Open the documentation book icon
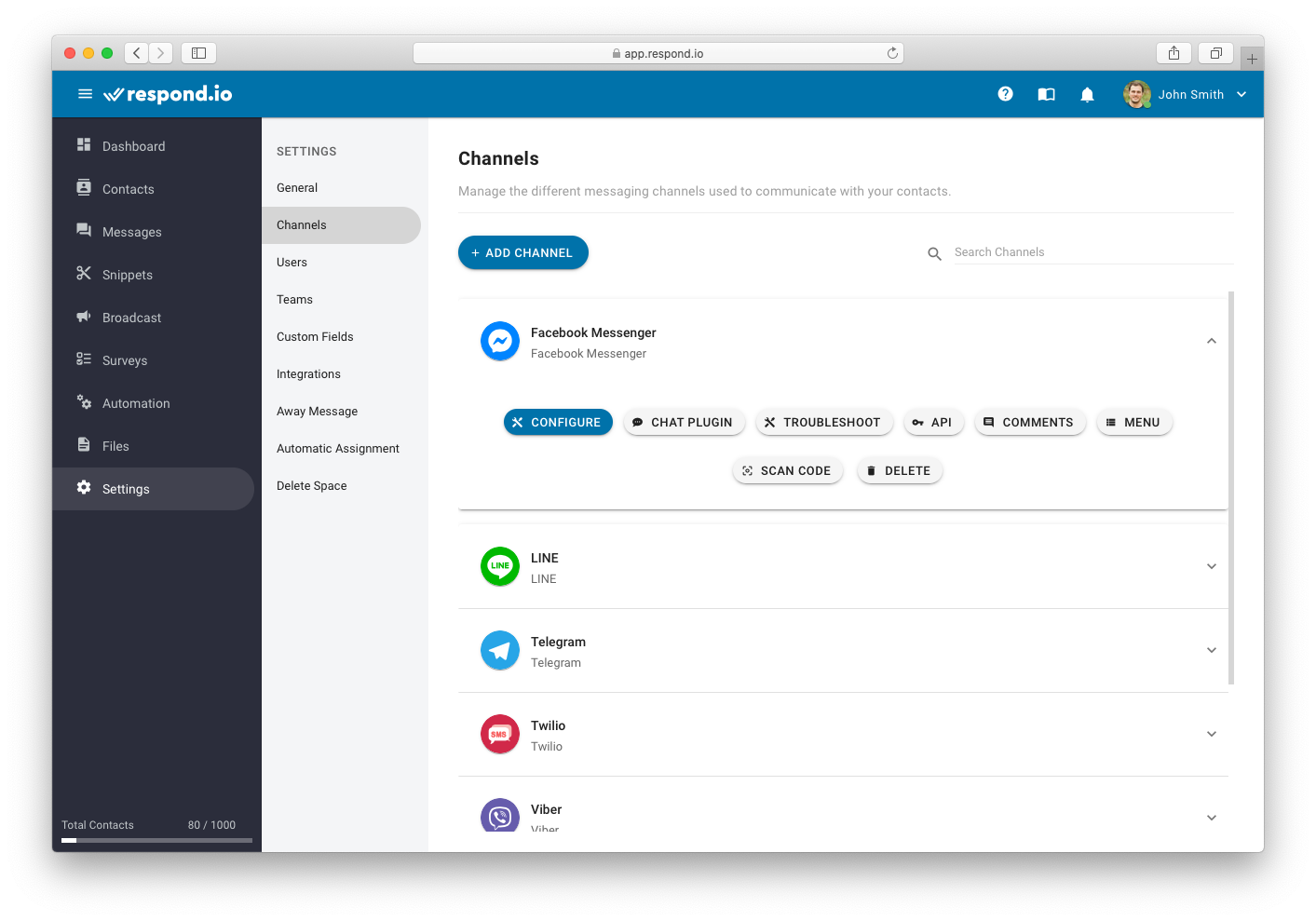The width and height of the screenshot is (1316, 921). [1046, 94]
